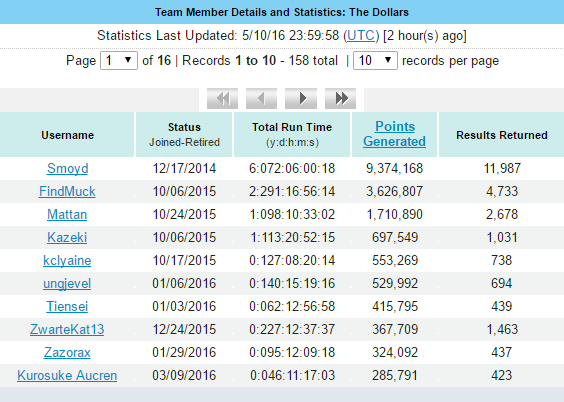Go to previous page arrow icon
The image size is (564, 402).
click(261, 98)
